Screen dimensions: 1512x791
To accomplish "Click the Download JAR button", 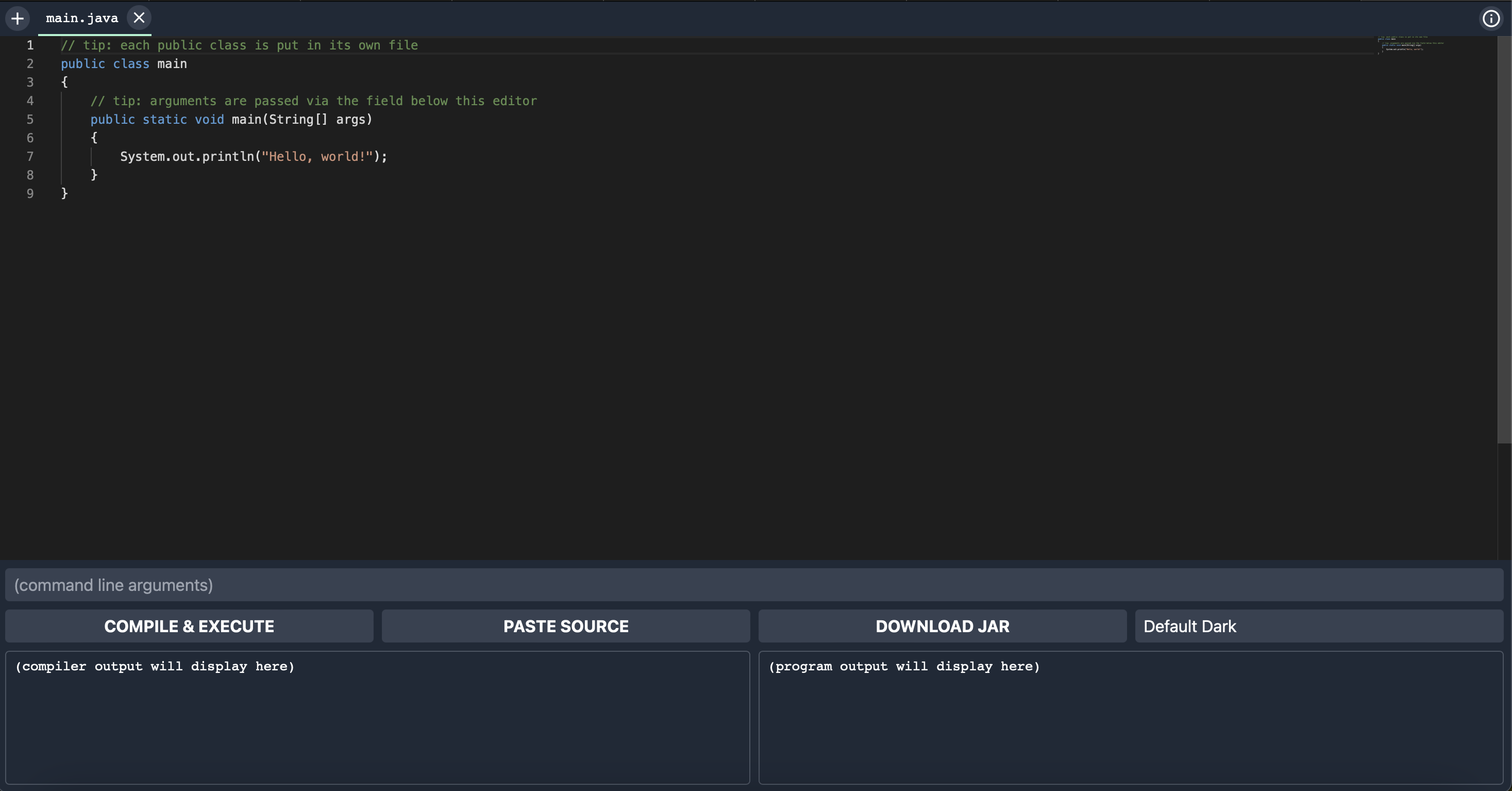I will [x=942, y=626].
